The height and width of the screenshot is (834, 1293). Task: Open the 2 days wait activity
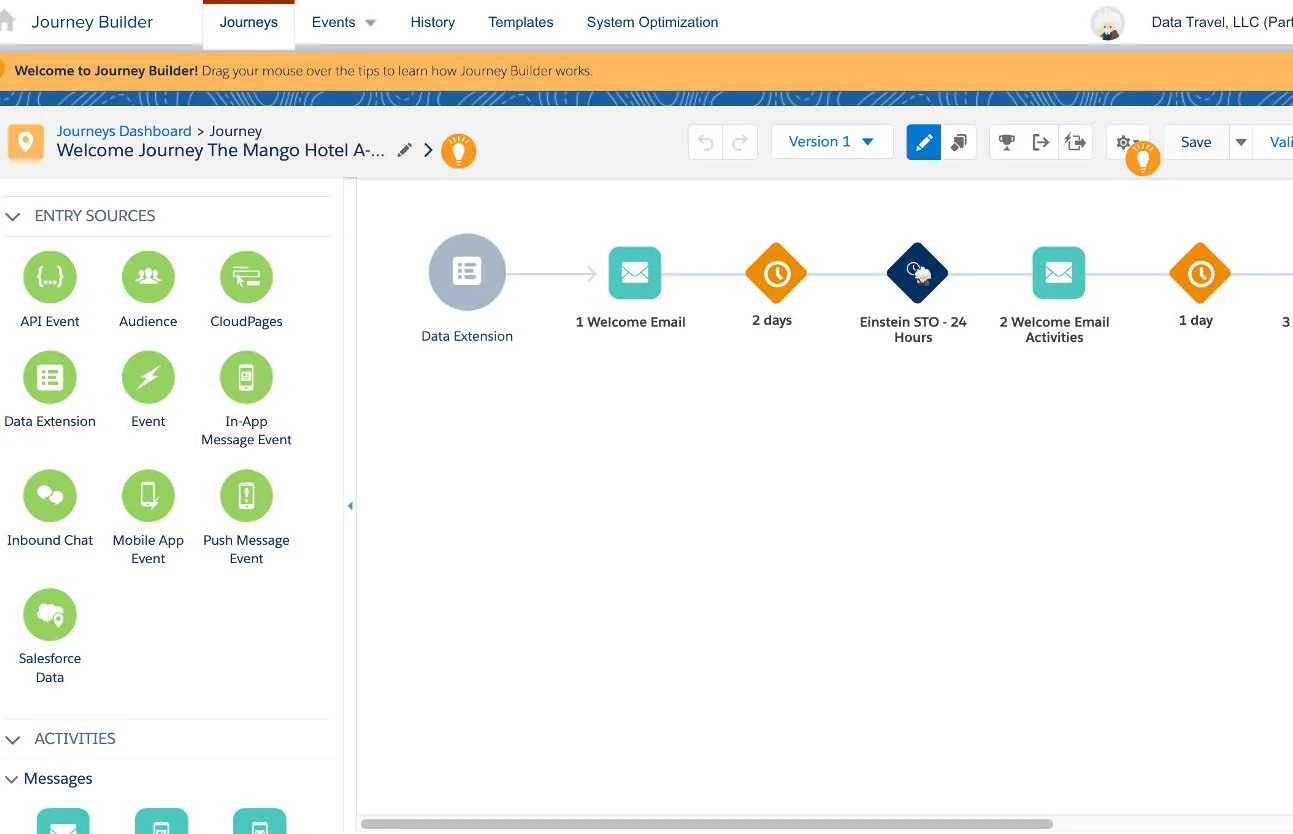point(776,273)
